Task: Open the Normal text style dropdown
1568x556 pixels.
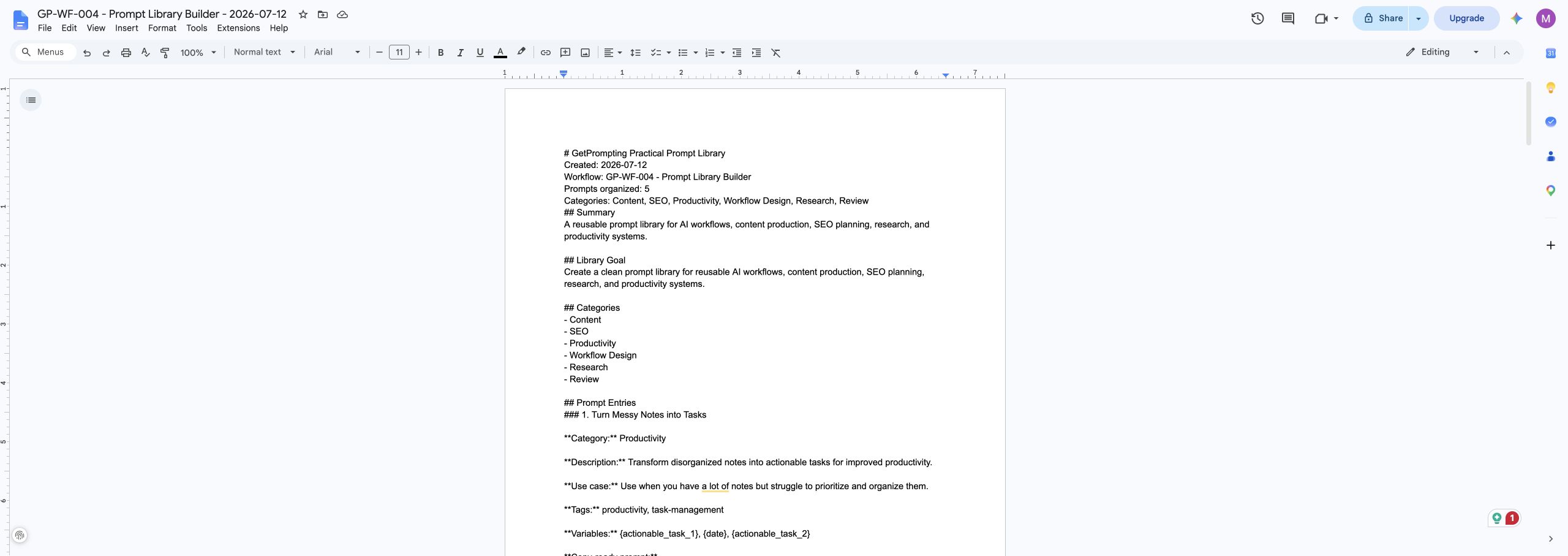Action: [x=265, y=52]
